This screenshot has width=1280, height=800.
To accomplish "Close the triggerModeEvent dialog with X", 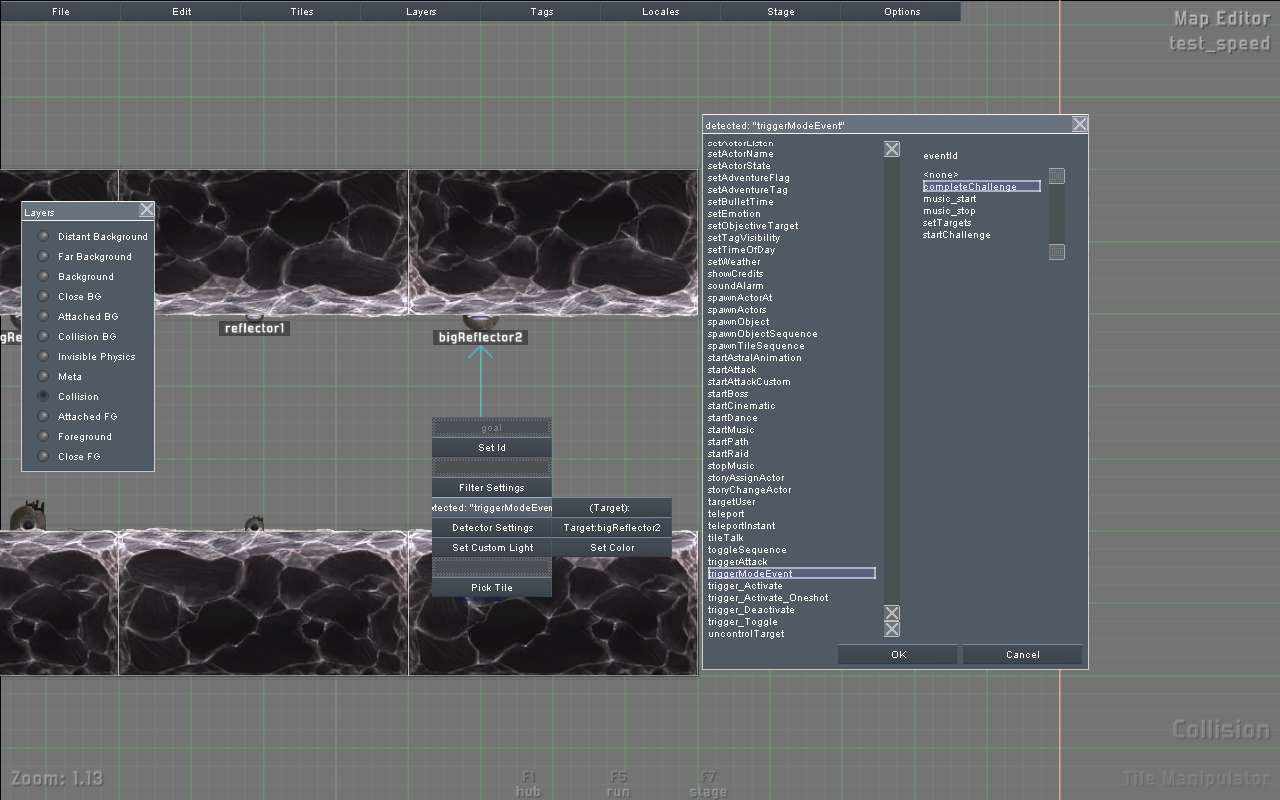I will click(x=1080, y=124).
